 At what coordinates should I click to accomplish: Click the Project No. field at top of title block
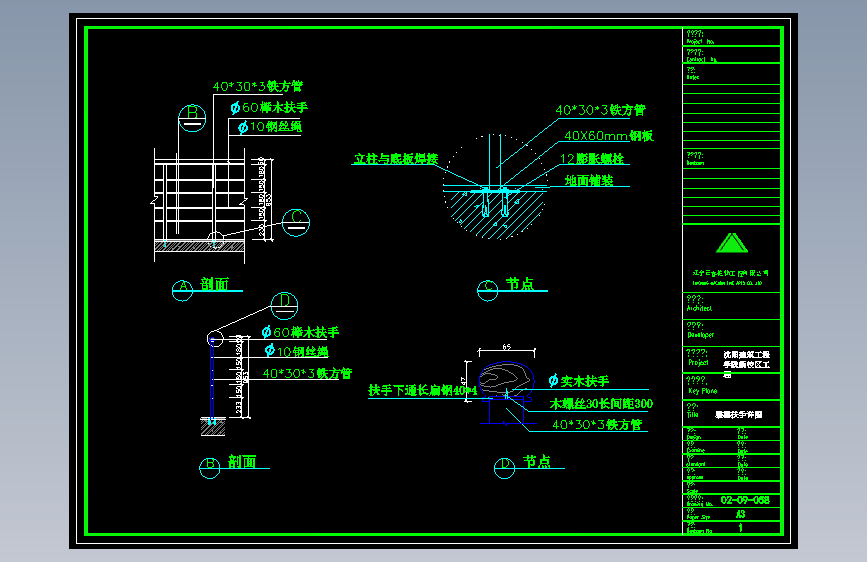pyautogui.click(x=731, y=37)
